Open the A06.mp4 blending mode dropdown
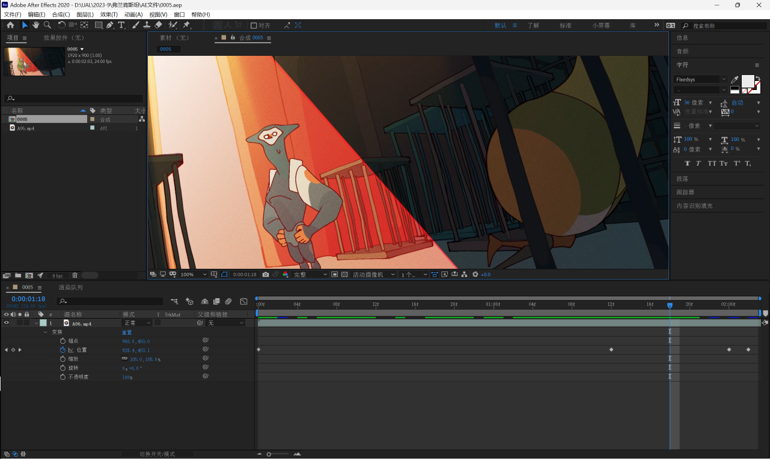 [x=137, y=323]
